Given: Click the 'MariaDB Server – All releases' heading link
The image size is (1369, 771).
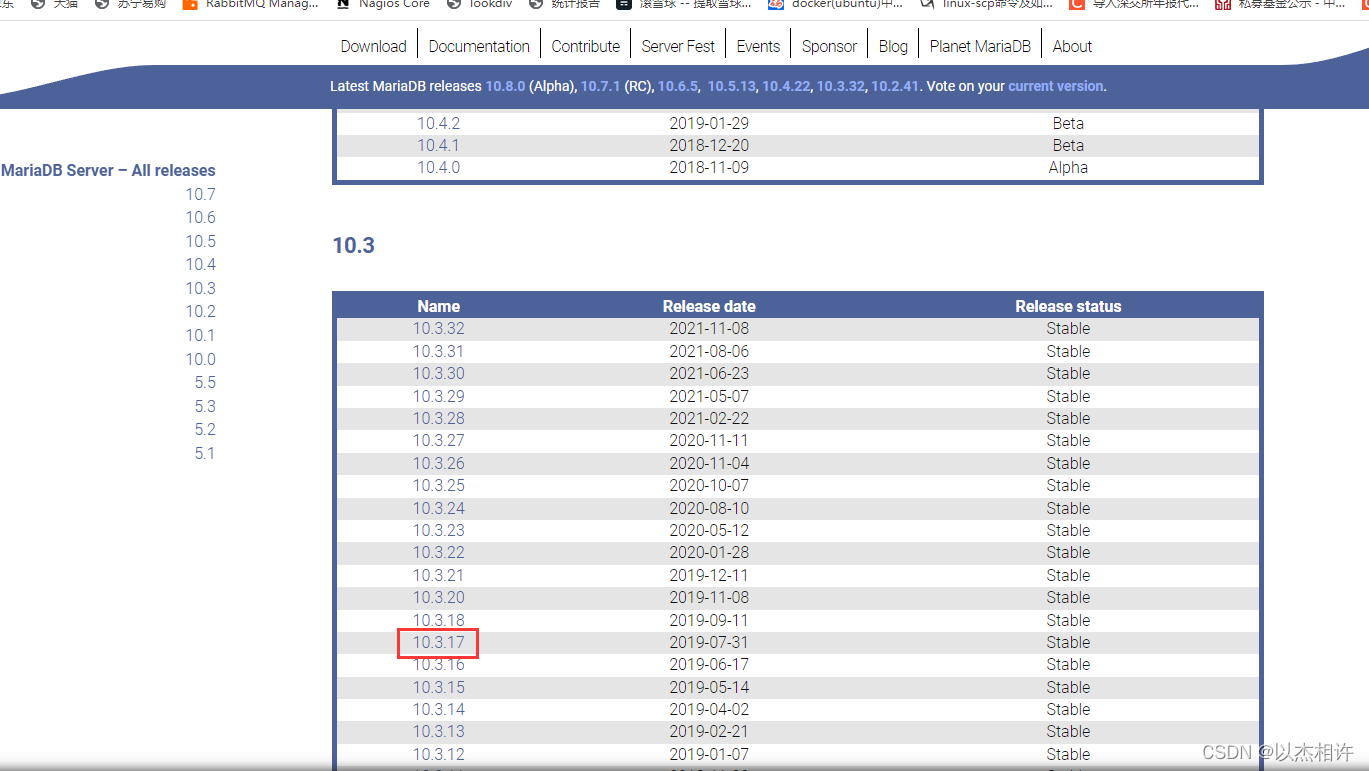Looking at the screenshot, I should coord(108,171).
